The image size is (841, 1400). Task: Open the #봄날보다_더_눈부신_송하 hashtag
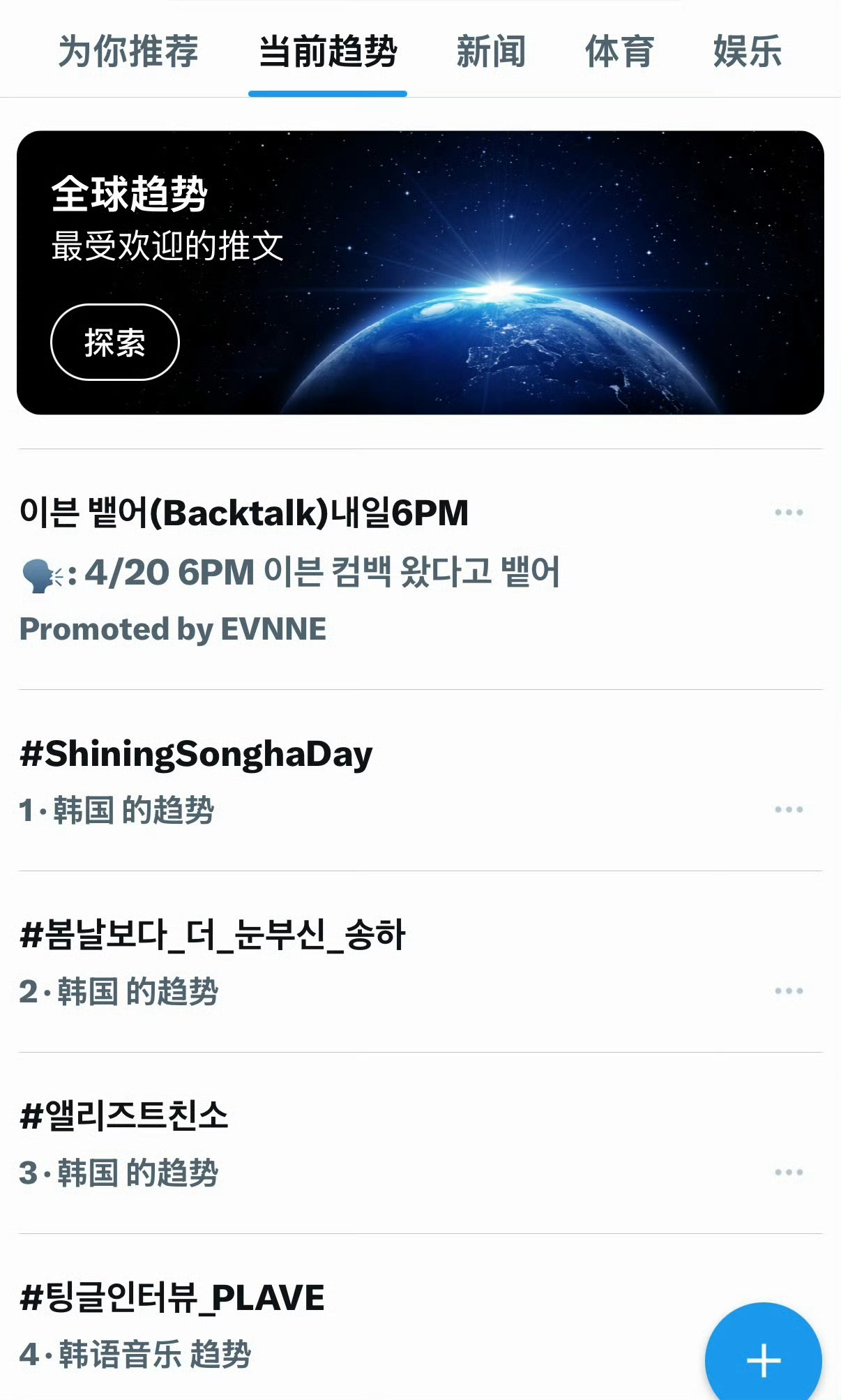point(213,935)
